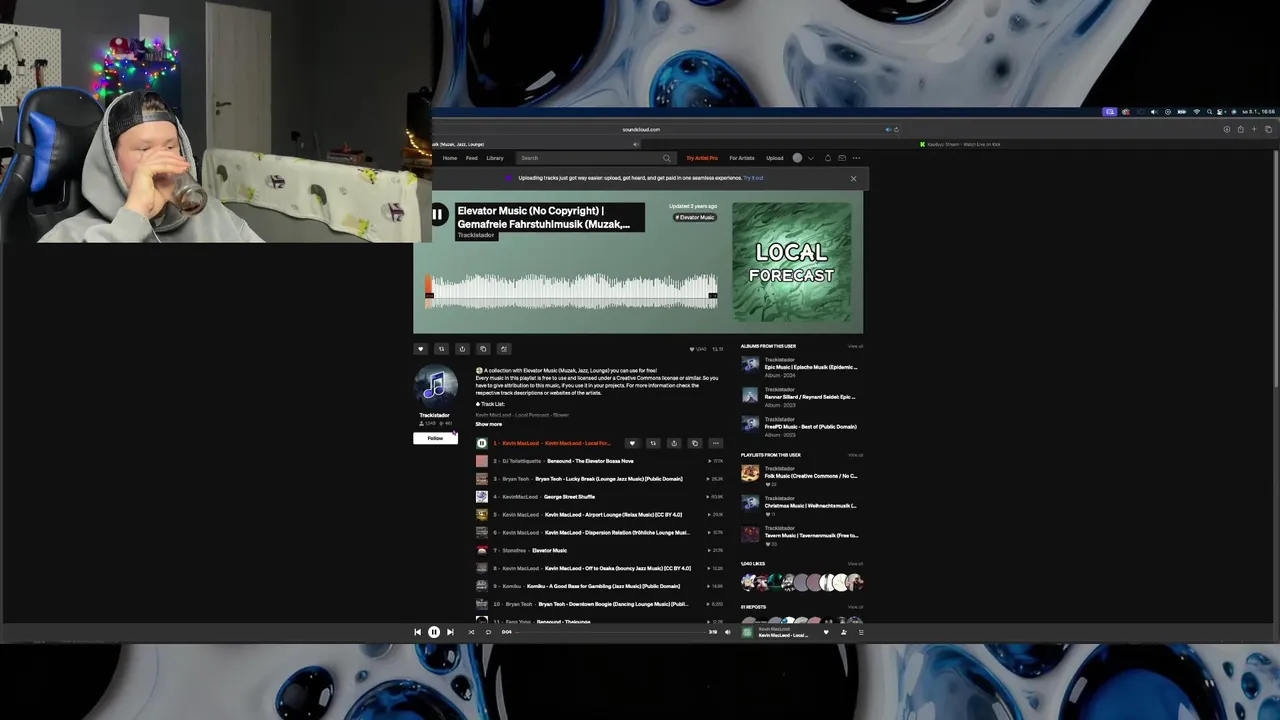Open the Tavern Music playlist thumbnail
This screenshot has height=720, width=1280.
[750, 534]
